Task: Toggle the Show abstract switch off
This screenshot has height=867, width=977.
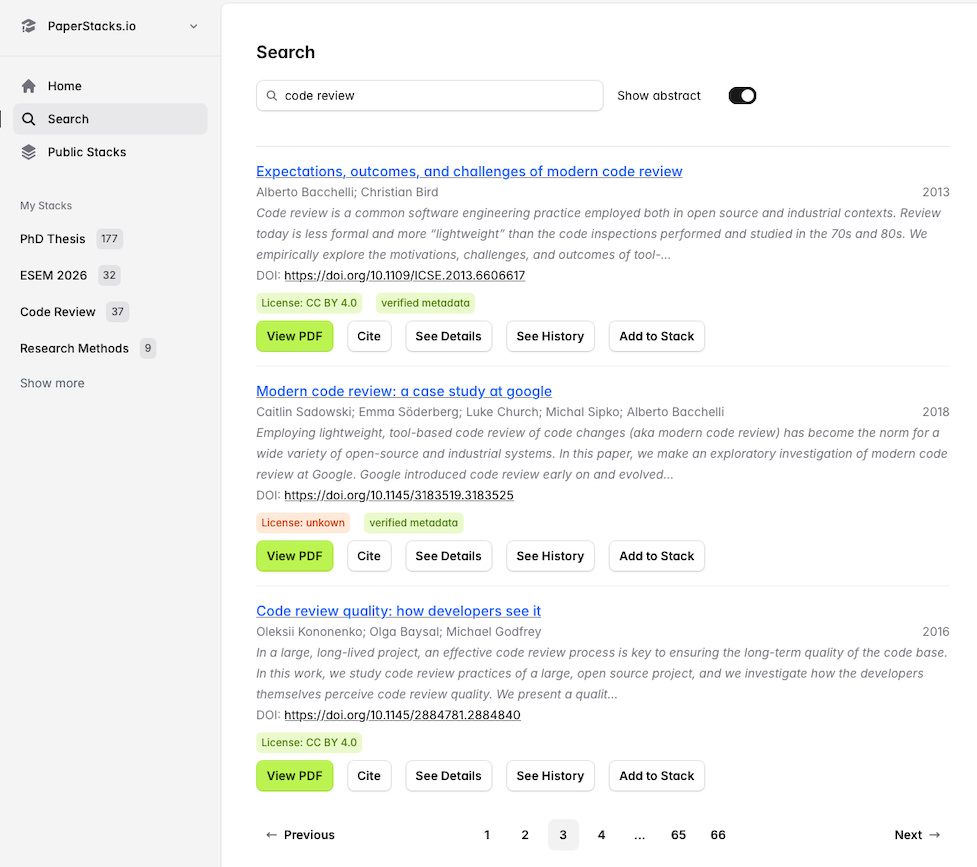Action: click(x=742, y=96)
